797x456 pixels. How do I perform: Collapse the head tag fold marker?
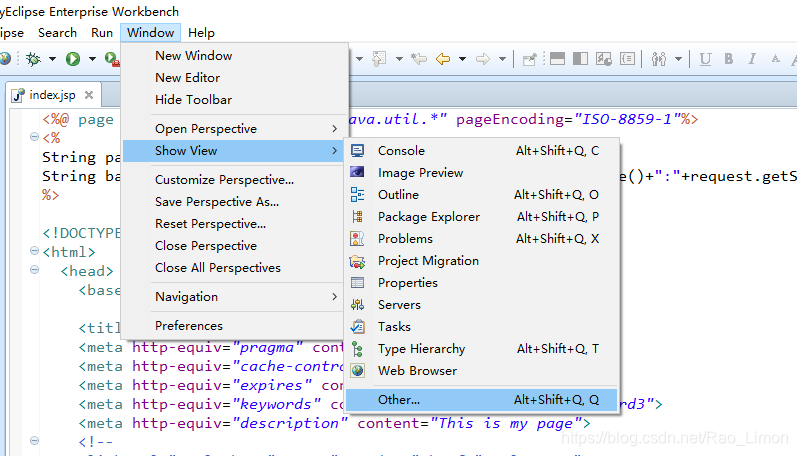[x=34, y=269]
